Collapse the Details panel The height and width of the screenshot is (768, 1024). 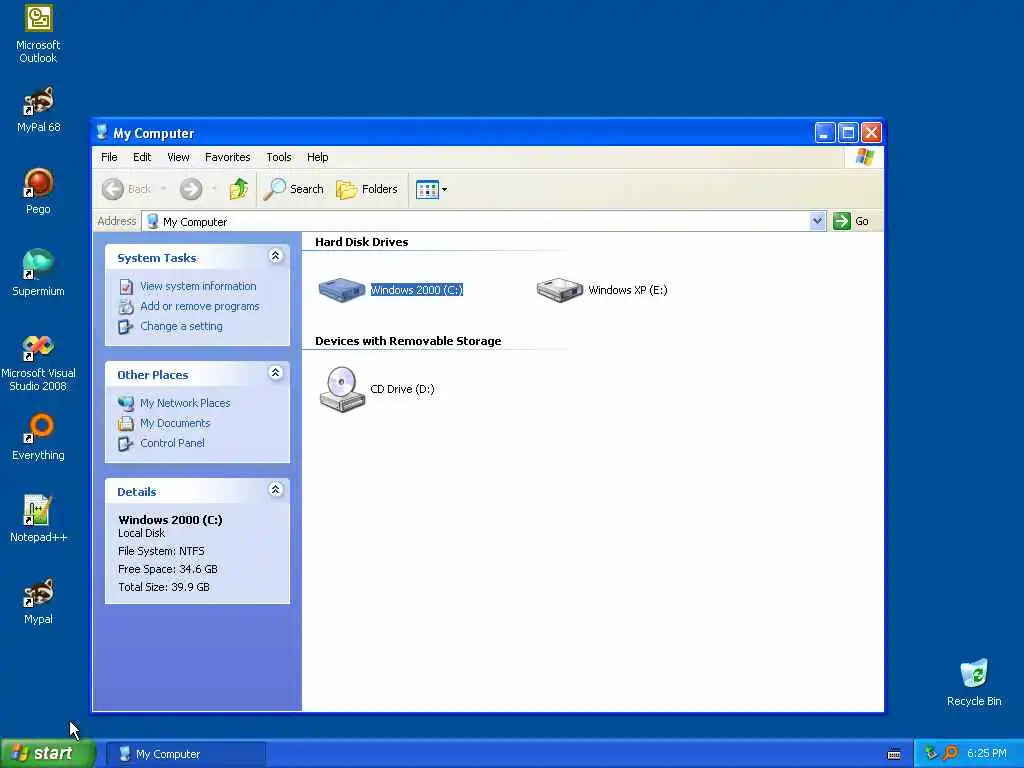tap(276, 490)
